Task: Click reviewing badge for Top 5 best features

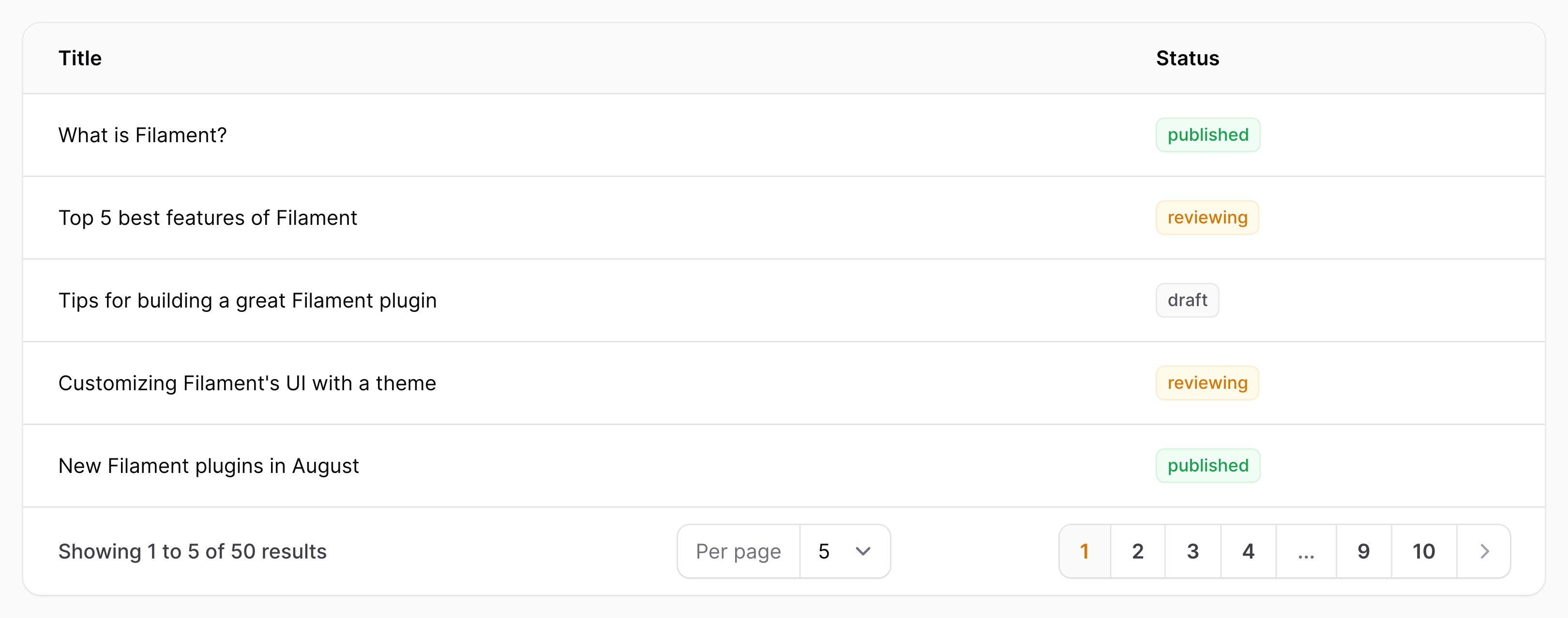Action: click(1207, 218)
